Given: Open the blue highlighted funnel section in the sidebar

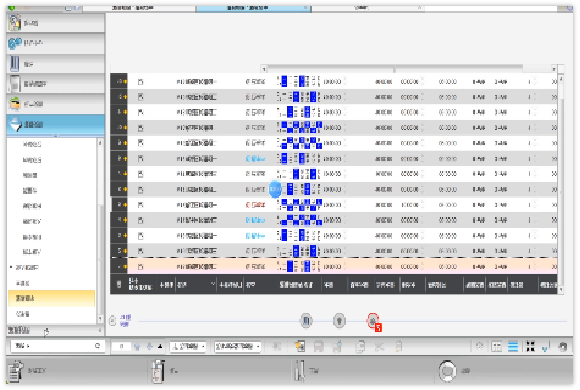Looking at the screenshot, I should [x=55, y=125].
